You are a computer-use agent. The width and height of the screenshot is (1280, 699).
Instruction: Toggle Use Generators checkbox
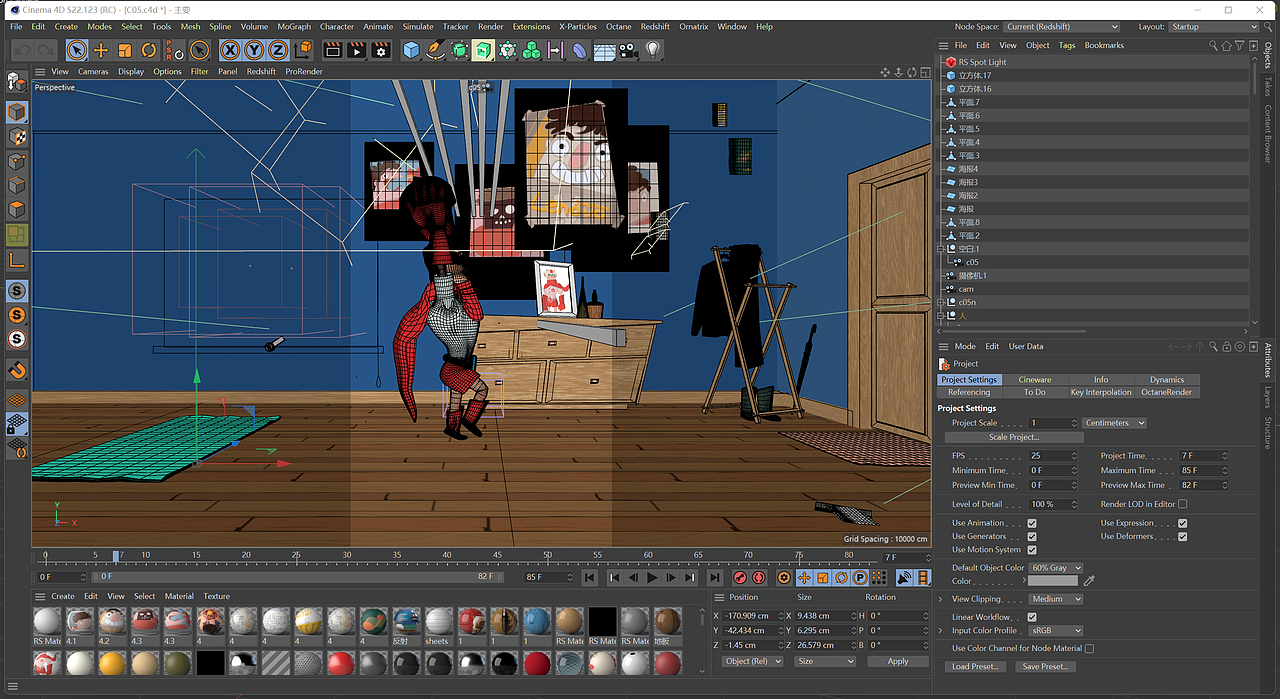click(1032, 536)
